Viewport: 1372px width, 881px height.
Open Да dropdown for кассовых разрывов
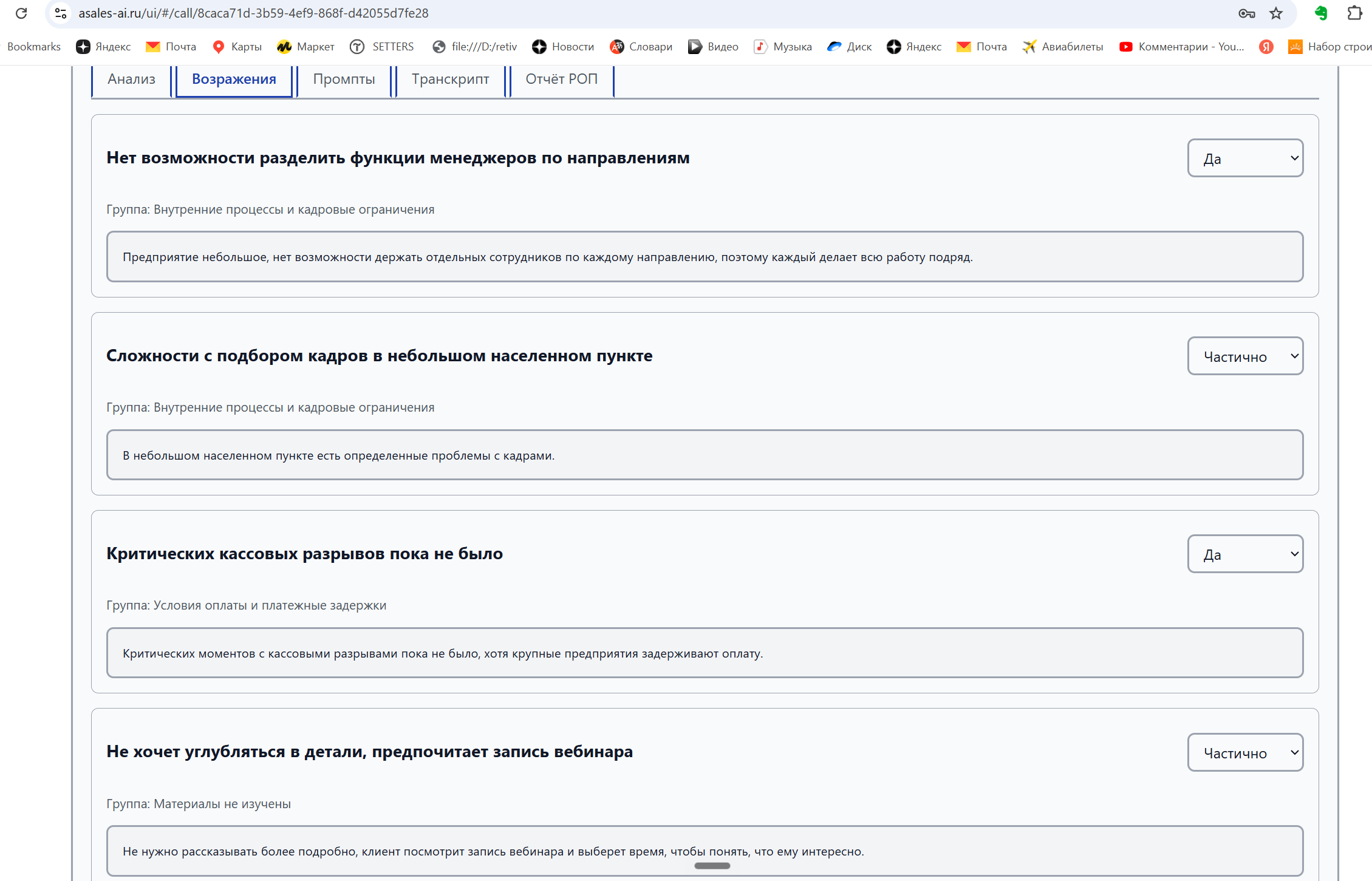point(1245,554)
